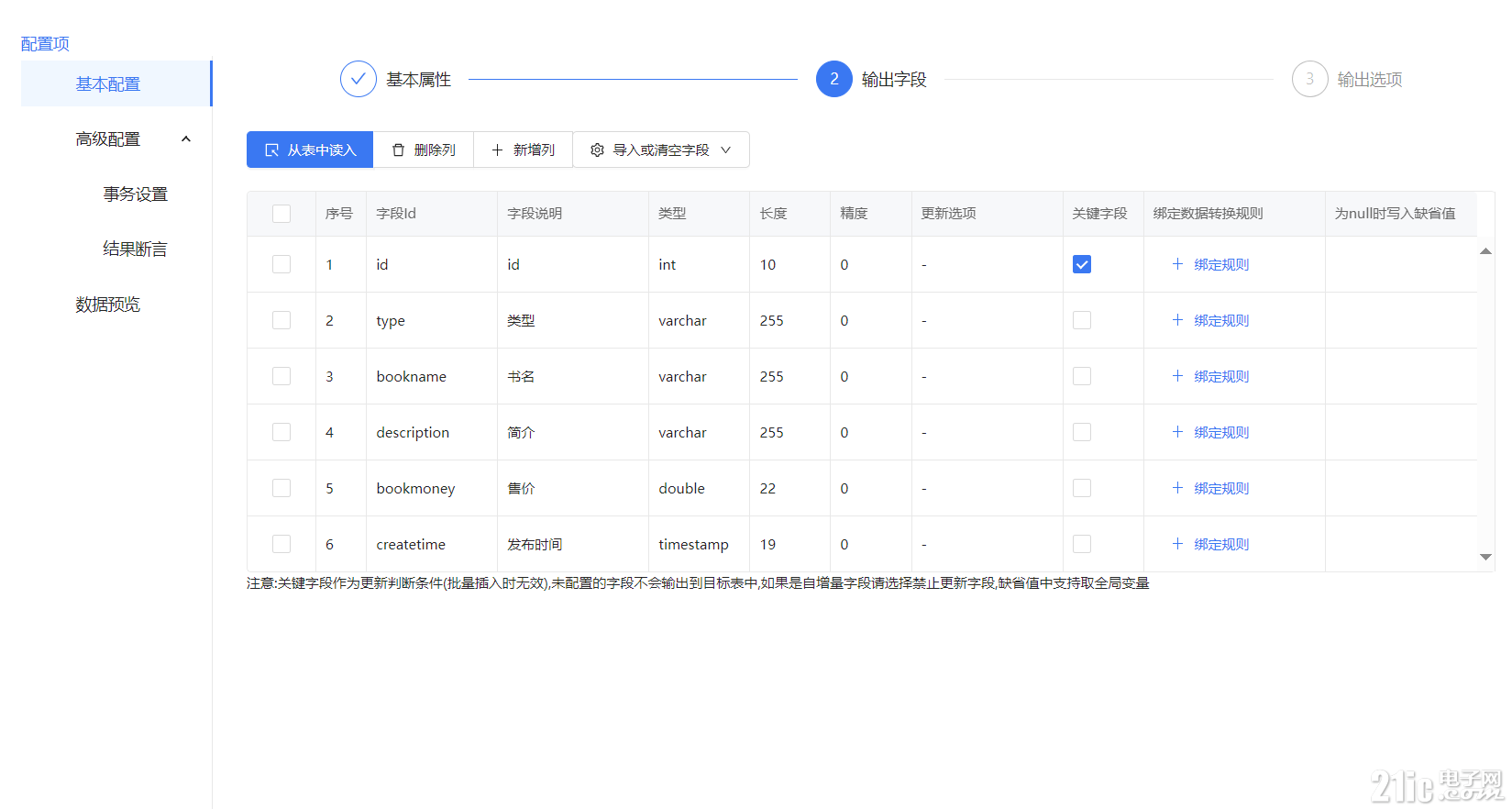Viewport: 1512px width, 809px height.
Task: Click 绑定规则 for the type row
Action: pyautogui.click(x=1210, y=320)
